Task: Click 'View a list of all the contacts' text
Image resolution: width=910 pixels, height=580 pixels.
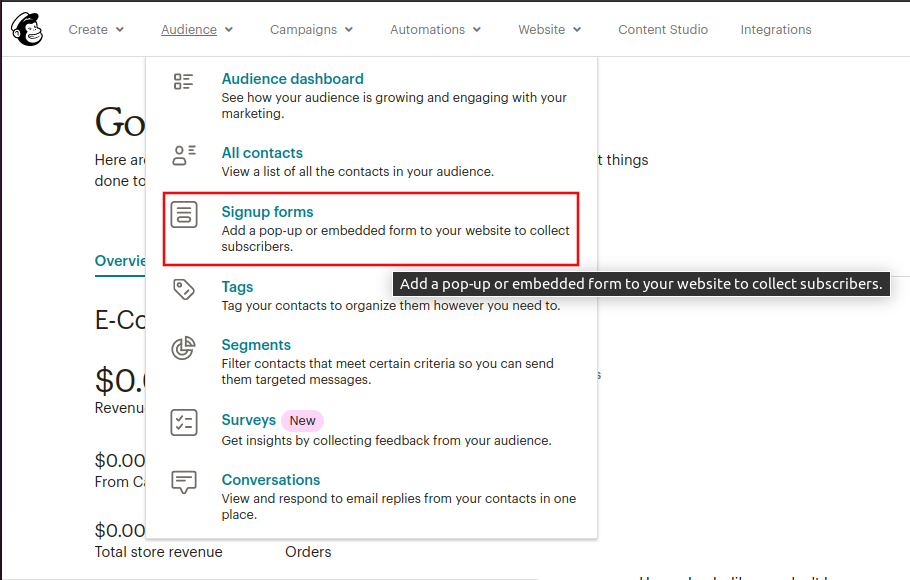Action: [358, 172]
